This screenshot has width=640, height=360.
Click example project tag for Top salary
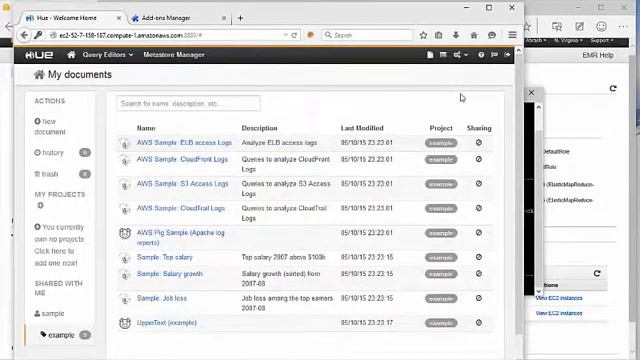(441, 258)
